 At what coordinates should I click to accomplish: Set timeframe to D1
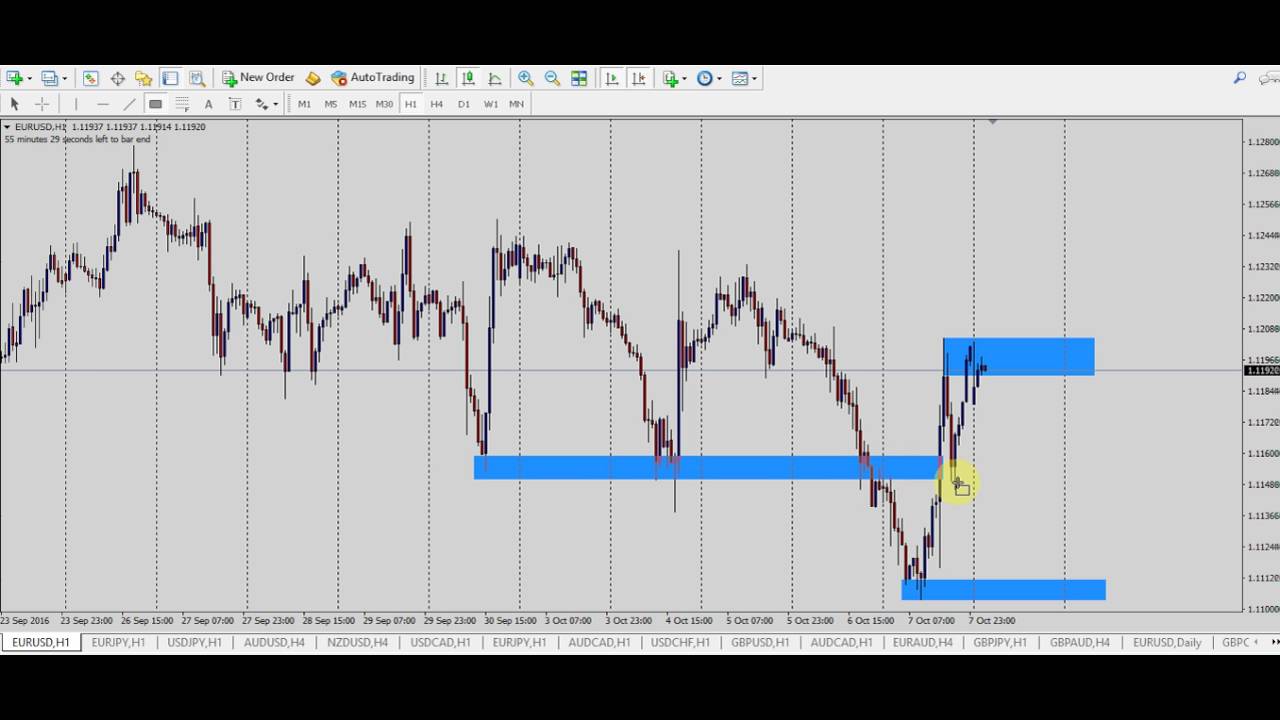pyautogui.click(x=464, y=104)
